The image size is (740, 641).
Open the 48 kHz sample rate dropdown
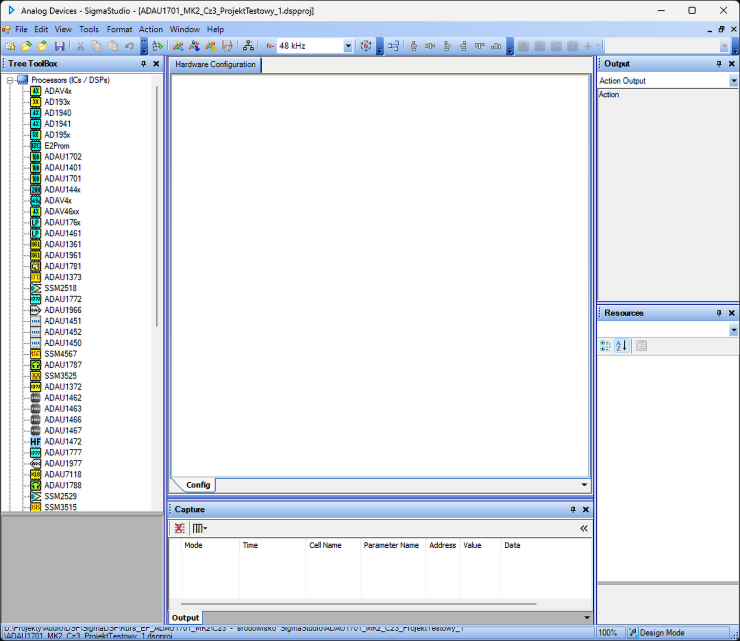coord(348,46)
